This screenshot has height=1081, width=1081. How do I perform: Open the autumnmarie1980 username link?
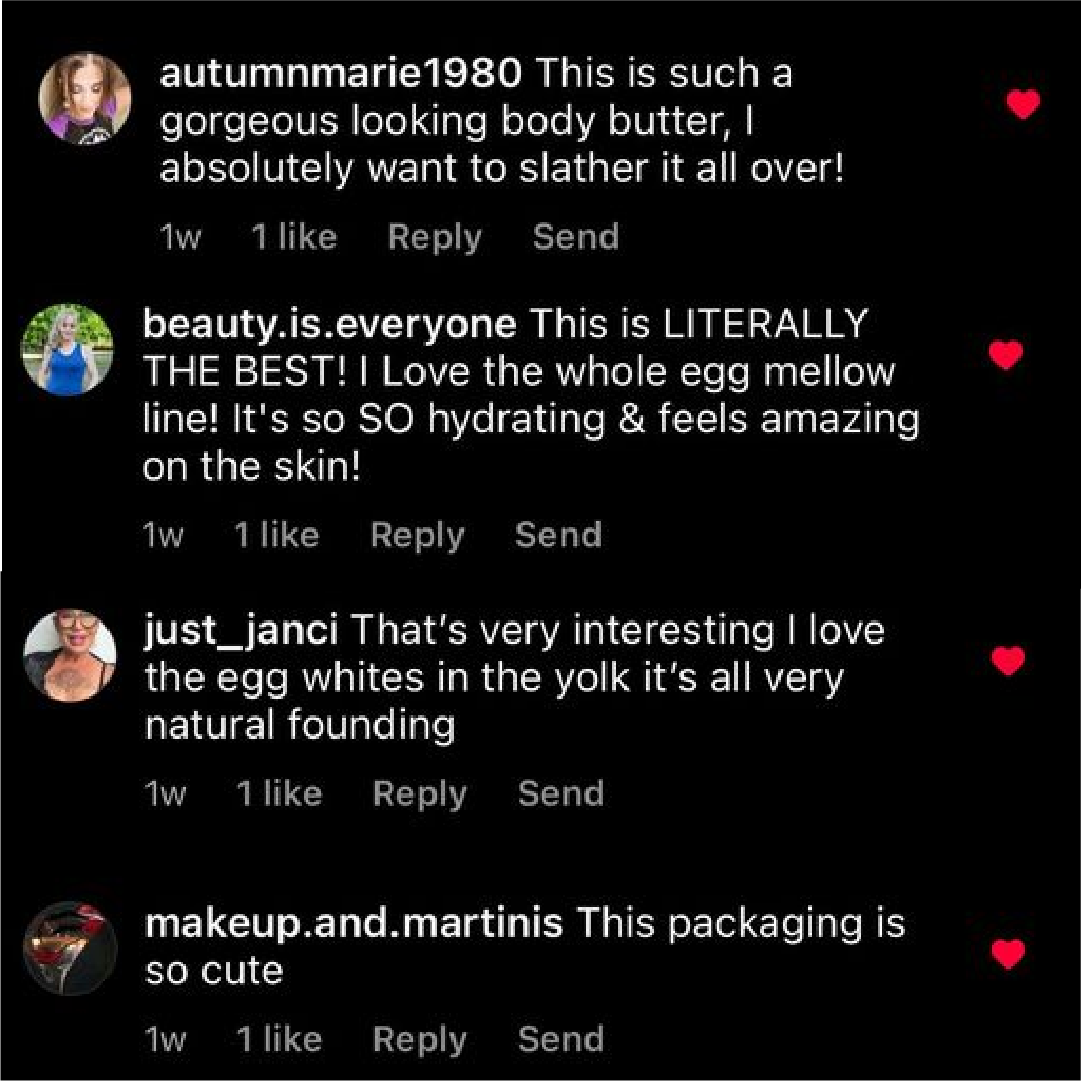pyautogui.click(x=340, y=73)
